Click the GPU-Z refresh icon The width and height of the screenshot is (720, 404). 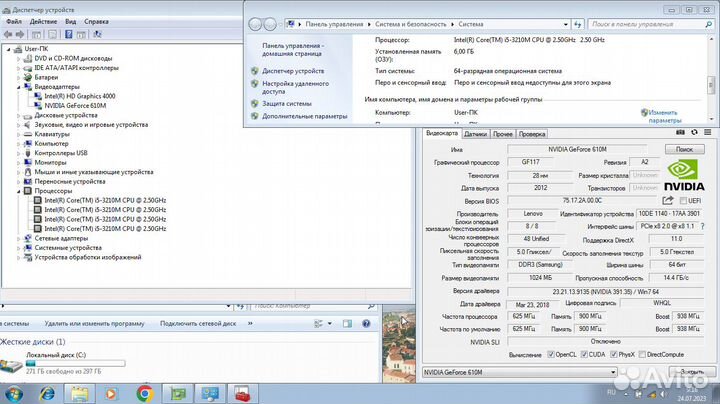[694, 132]
